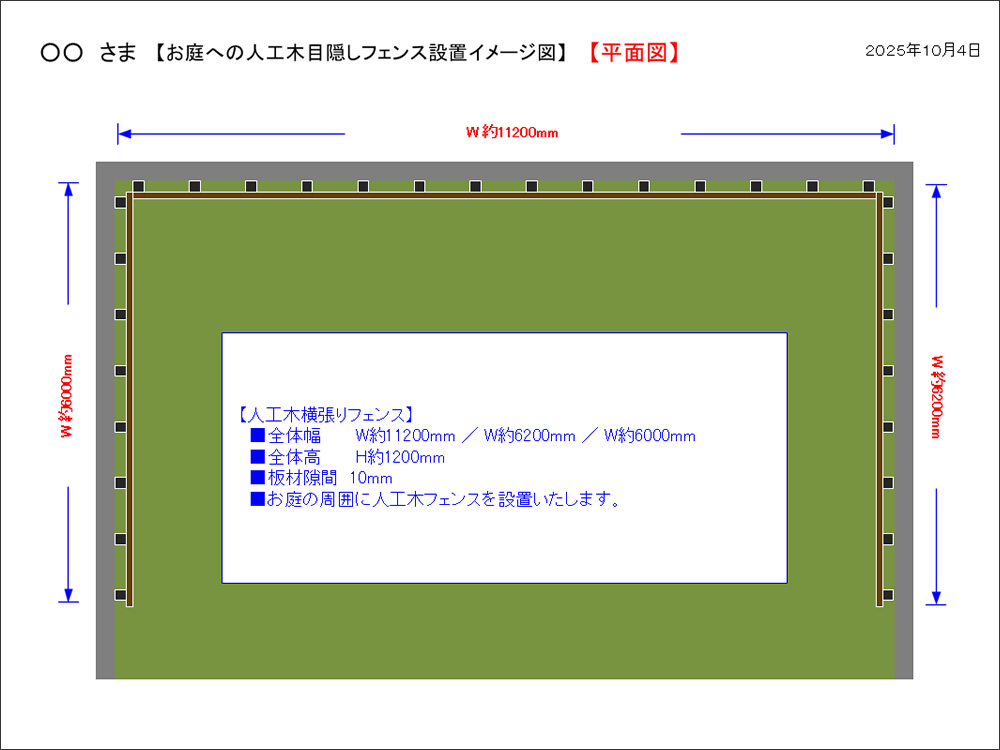Click the horizontal brown fence rail along top
The image size is (1000, 750).
[504, 195]
